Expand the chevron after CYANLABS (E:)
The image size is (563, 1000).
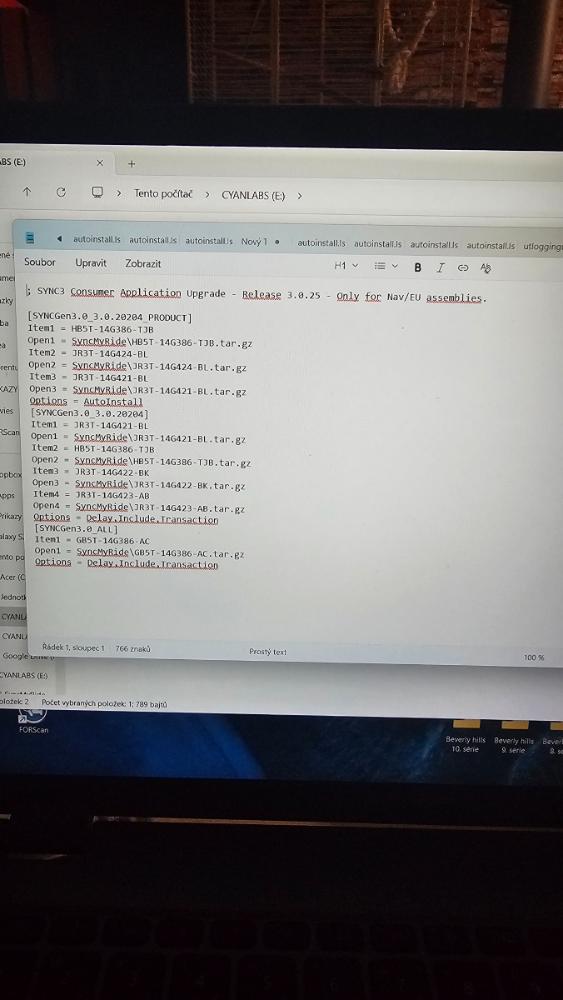(300, 195)
